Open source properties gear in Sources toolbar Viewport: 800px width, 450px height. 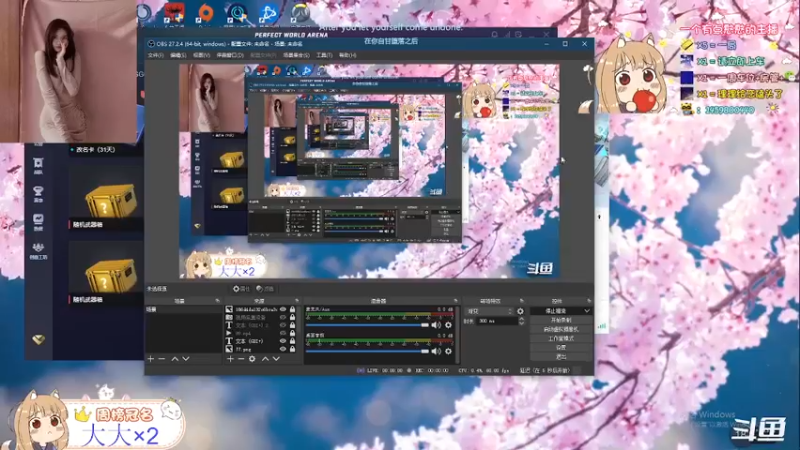coord(252,359)
